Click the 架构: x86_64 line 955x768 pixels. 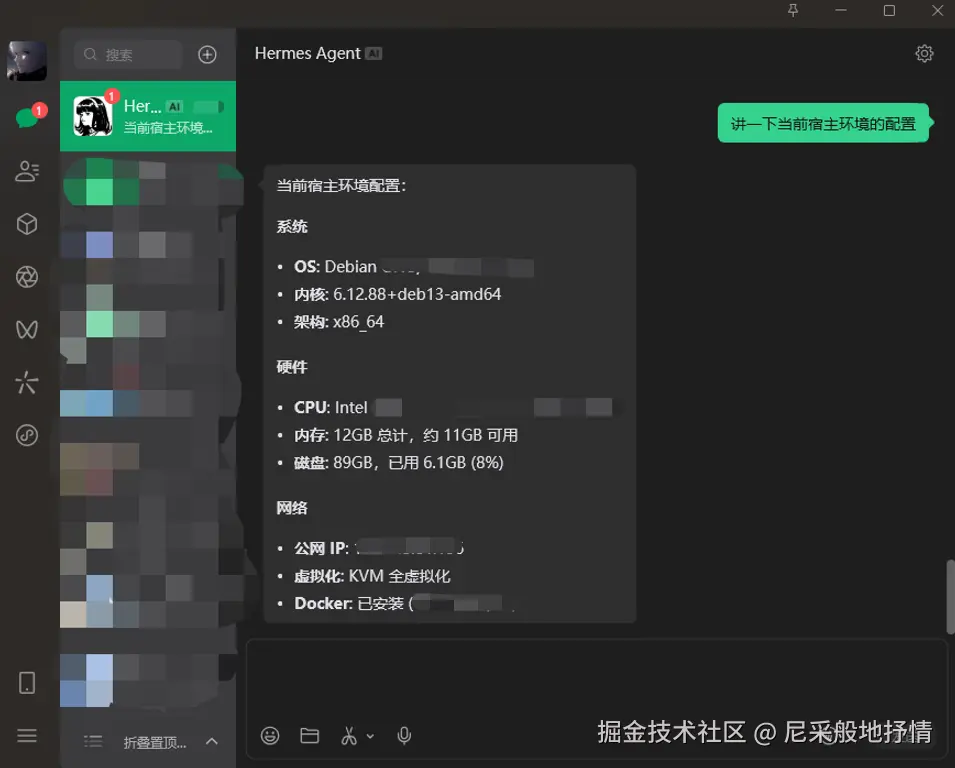[339, 322]
